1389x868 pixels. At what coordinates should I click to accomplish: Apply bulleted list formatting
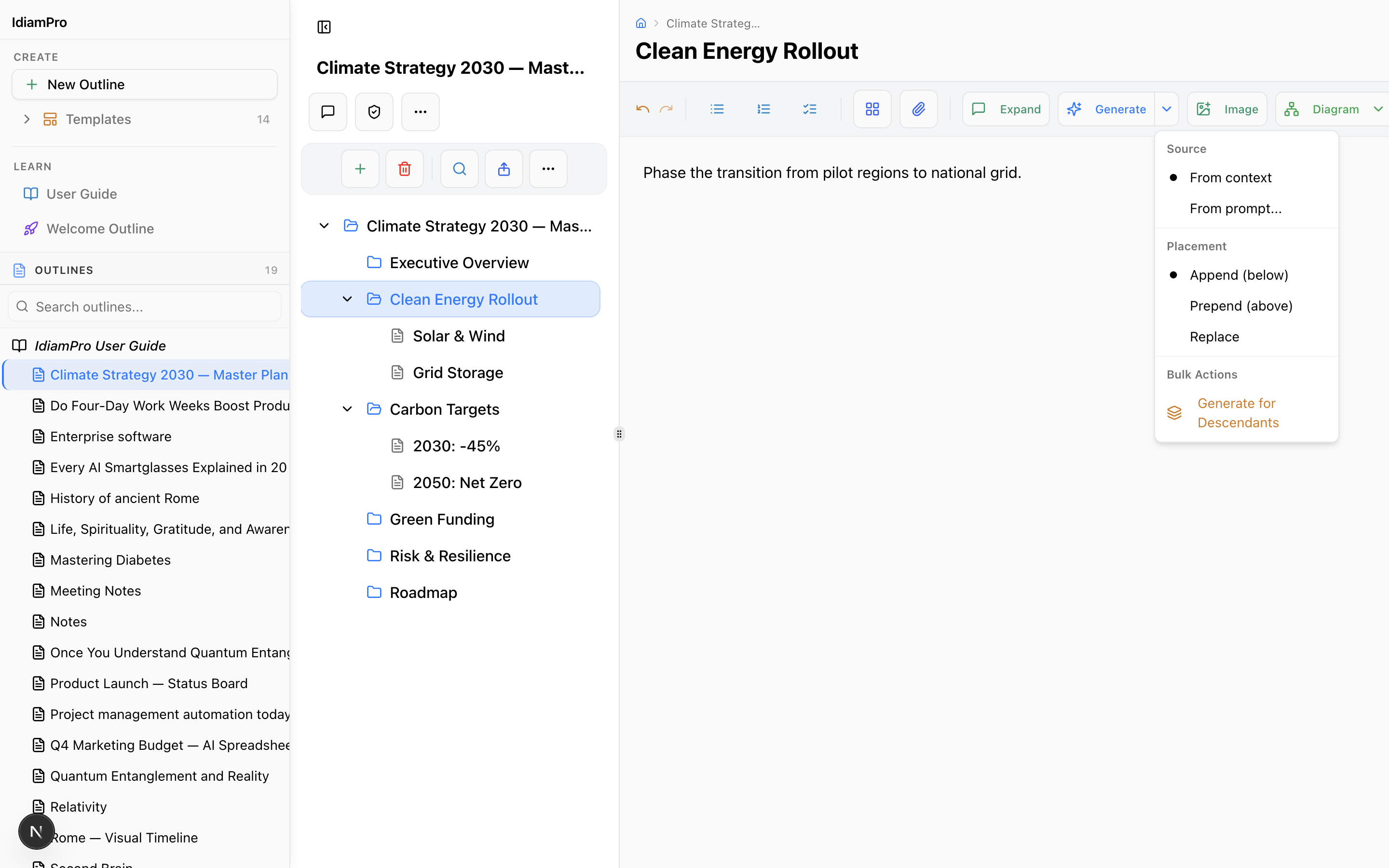tap(717, 109)
